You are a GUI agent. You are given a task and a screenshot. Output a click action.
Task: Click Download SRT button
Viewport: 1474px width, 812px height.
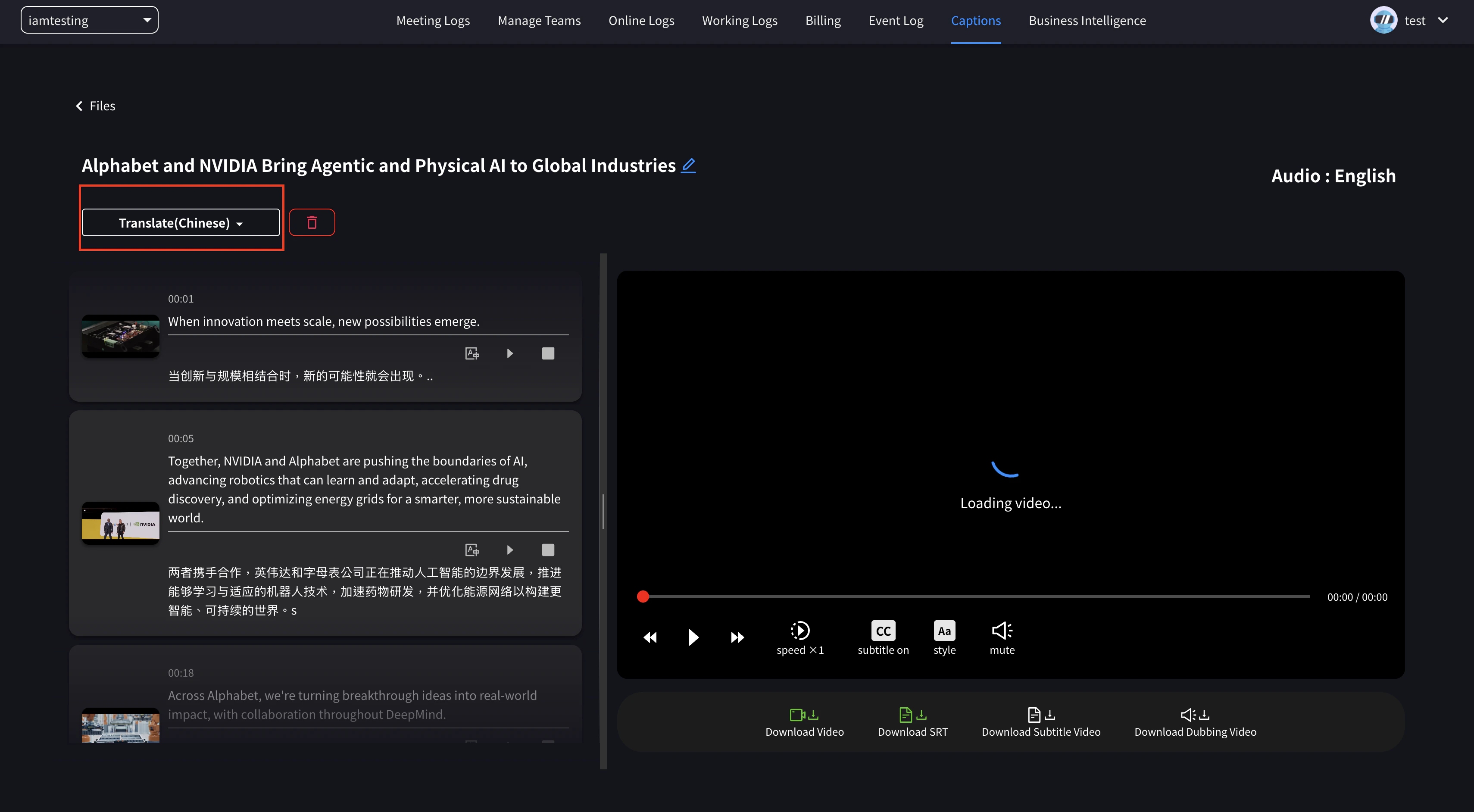[912, 722]
